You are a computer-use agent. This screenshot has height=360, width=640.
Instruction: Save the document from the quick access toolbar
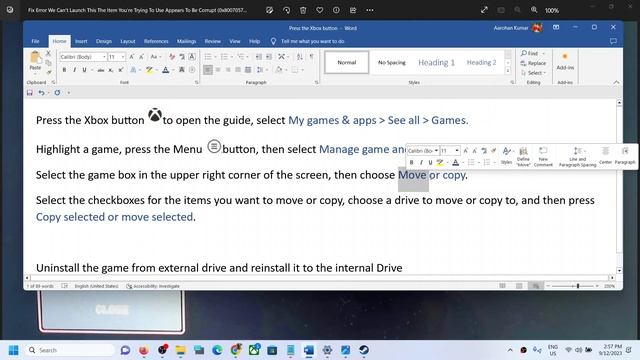[29, 93]
